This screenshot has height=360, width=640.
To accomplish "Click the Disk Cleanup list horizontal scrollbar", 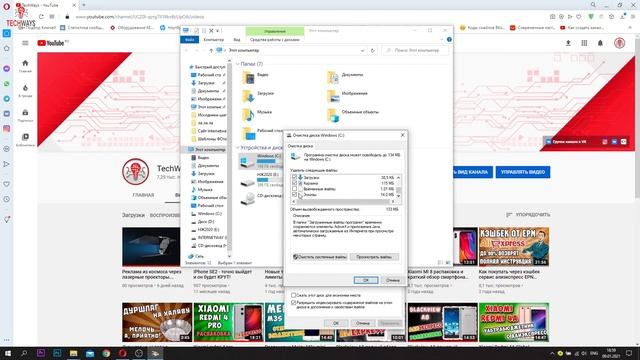I will (x=343, y=202).
